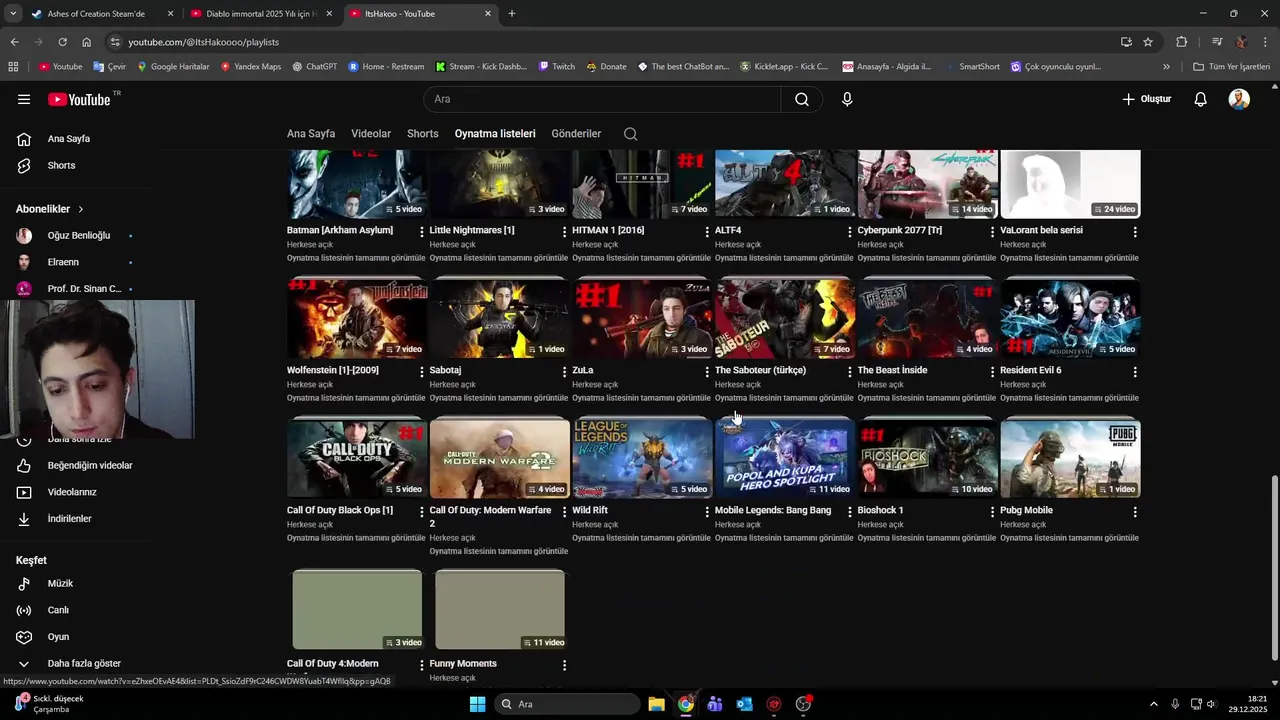This screenshot has width=1280, height=720.
Task: Bookmark this page with star icon
Action: 1148,42
